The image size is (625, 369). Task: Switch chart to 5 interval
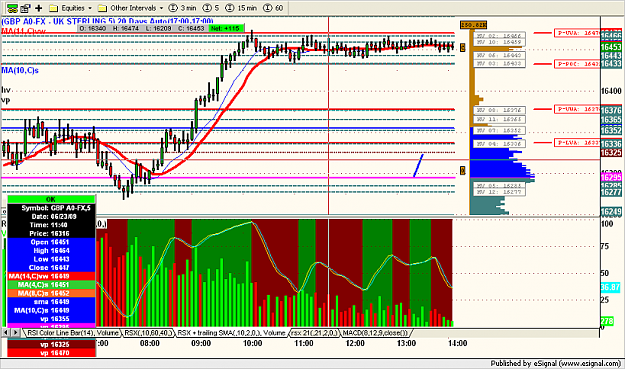211,8
